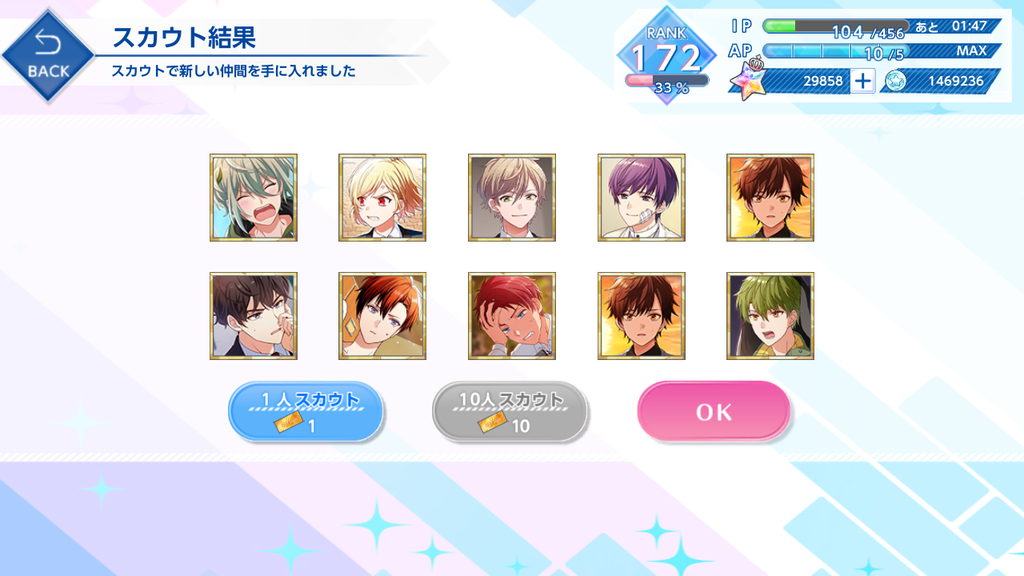Screen dimensions: 1024x576
Task: Select the top-row brown-haired orange background card
Action: 770,198
